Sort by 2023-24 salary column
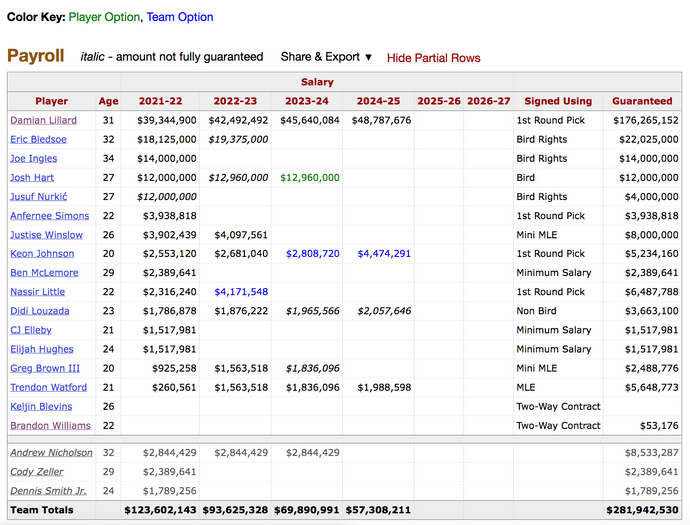The width and height of the screenshot is (690, 525). point(307,101)
